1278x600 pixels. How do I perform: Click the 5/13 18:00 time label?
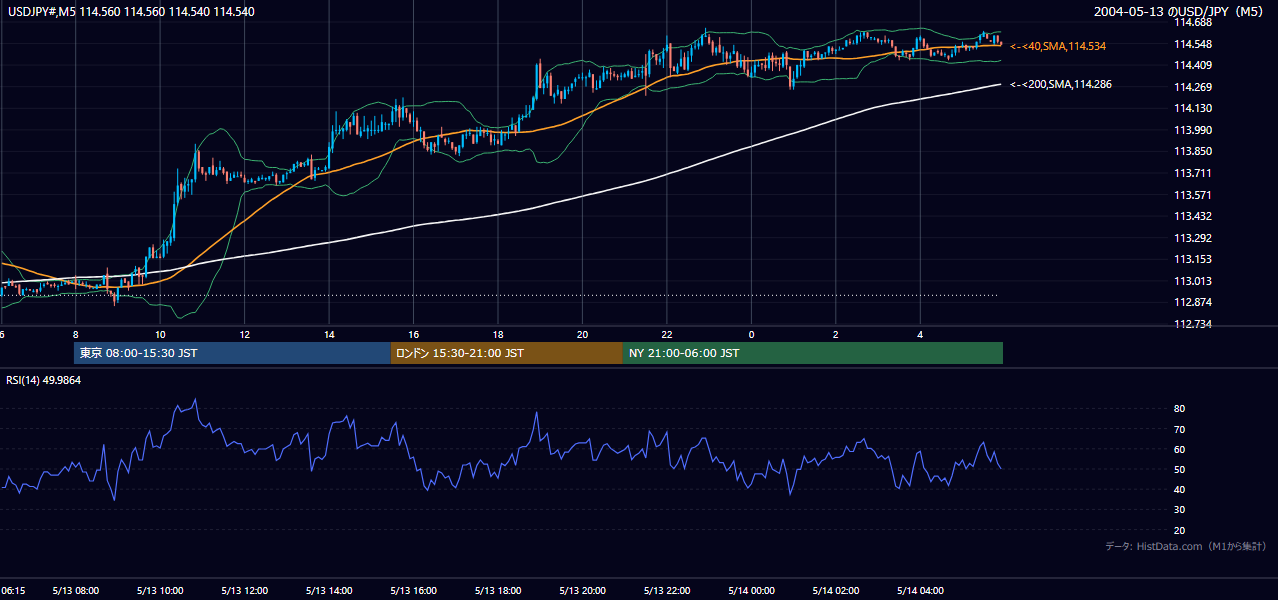click(498, 591)
